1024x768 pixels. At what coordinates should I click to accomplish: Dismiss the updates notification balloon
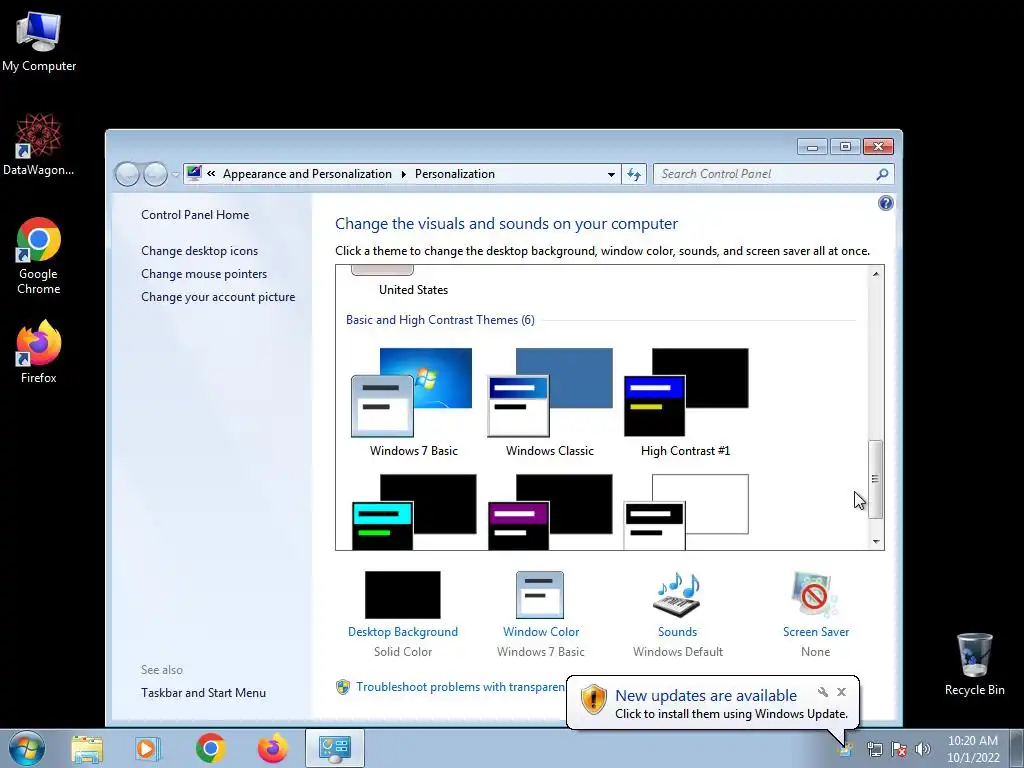coord(841,692)
